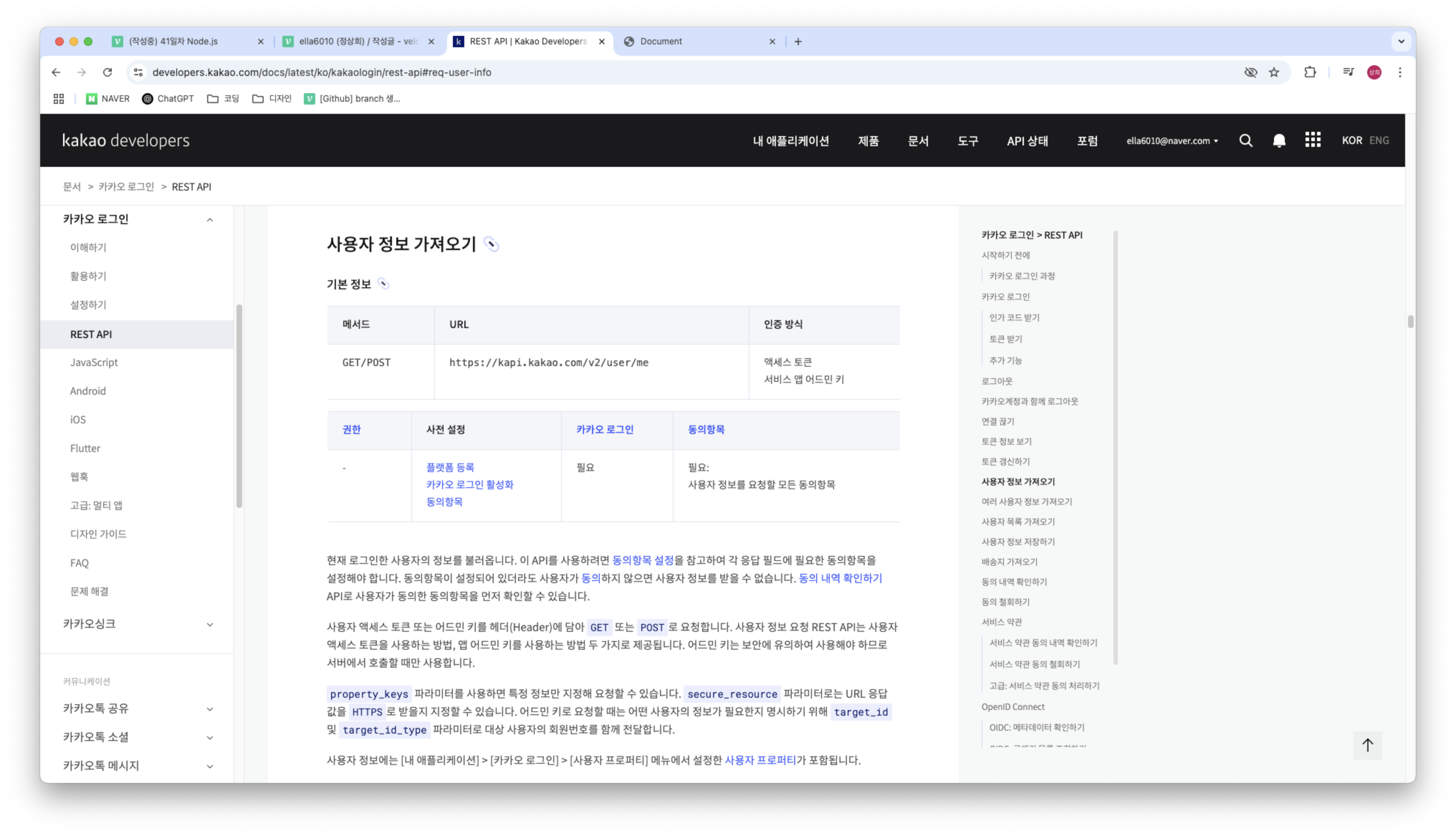Click the left sidebar scrollbar thumb
Viewport: 1456px width, 836px height.
[239, 406]
